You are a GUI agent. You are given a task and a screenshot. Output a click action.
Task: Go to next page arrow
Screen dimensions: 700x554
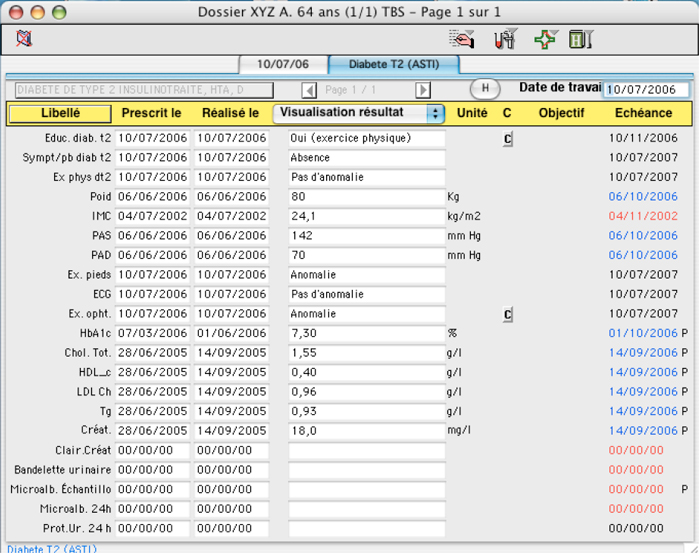click(x=422, y=90)
